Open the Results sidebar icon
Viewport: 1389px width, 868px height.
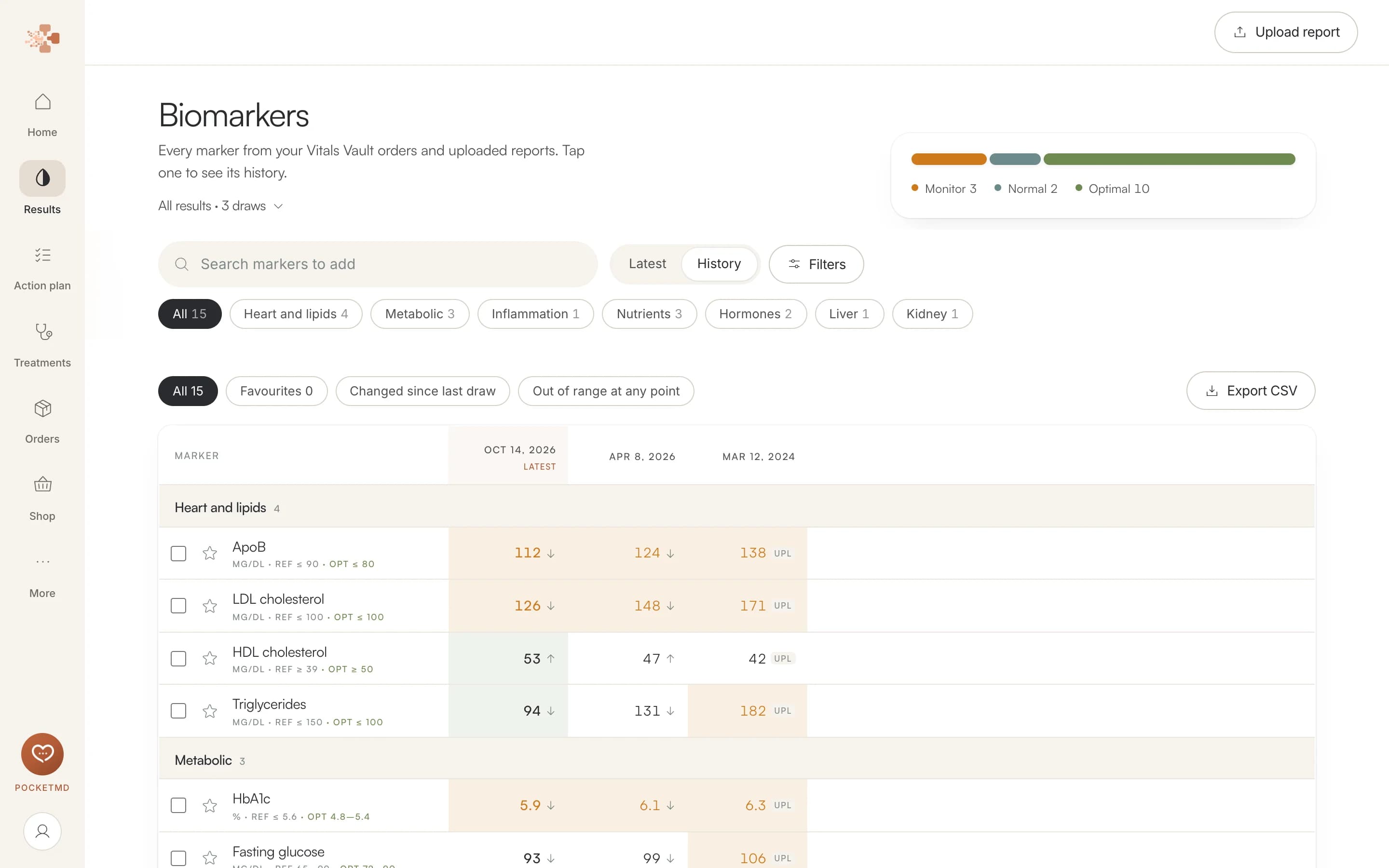[42, 178]
